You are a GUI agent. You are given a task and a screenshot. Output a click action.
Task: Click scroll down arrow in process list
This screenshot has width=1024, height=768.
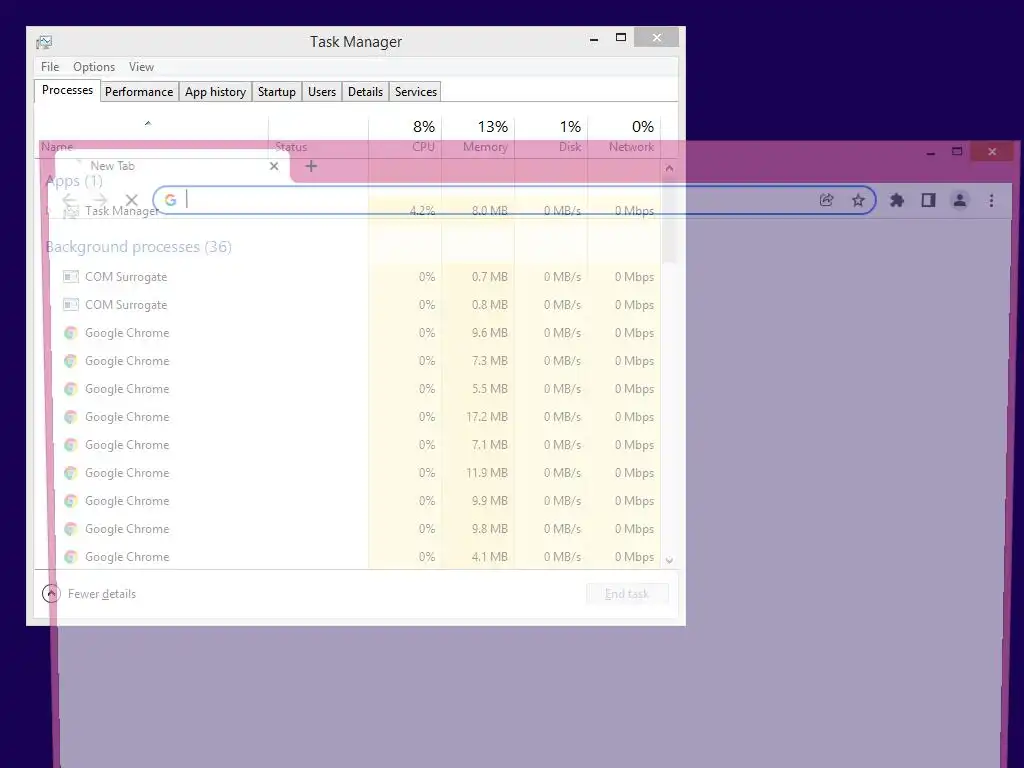point(669,560)
